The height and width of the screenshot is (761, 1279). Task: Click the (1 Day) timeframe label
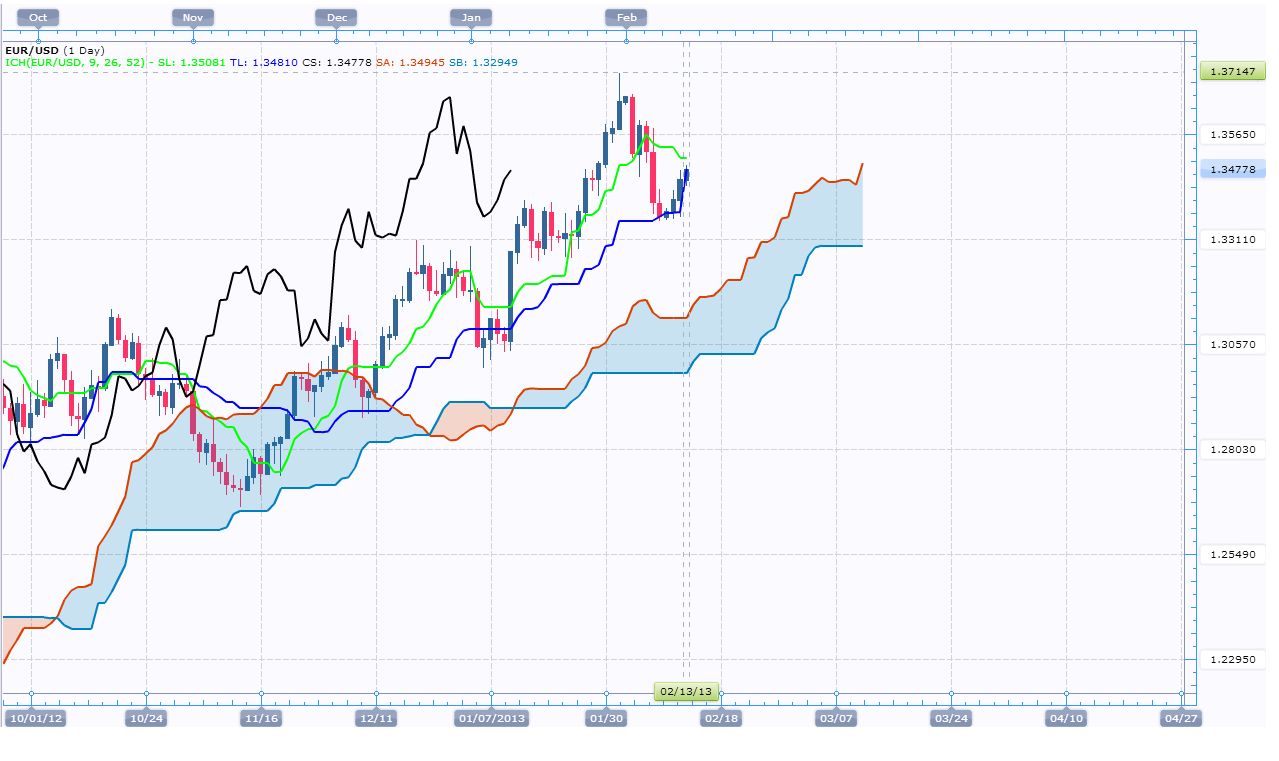[82, 50]
